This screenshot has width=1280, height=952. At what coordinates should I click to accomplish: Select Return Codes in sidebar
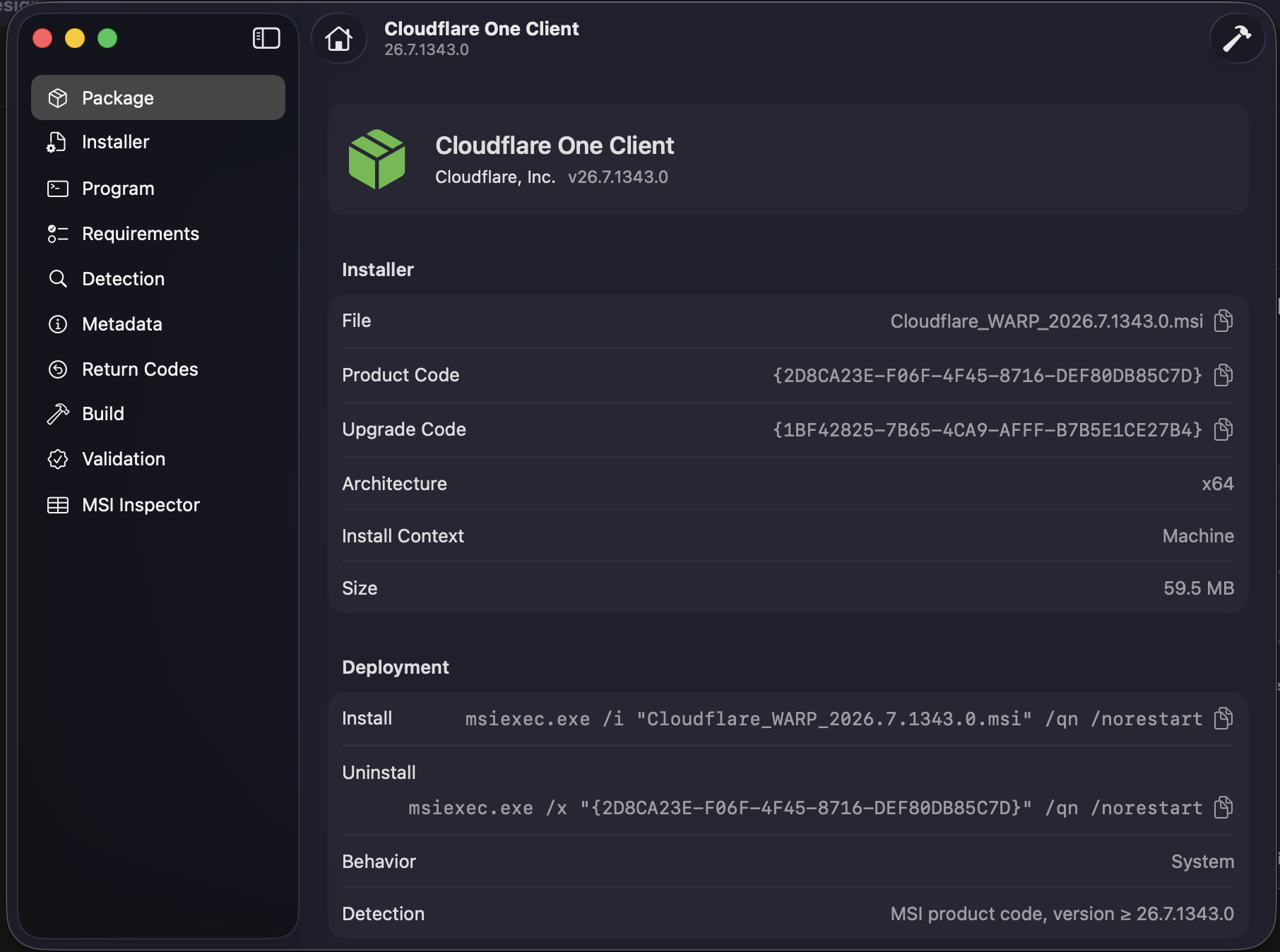(140, 369)
